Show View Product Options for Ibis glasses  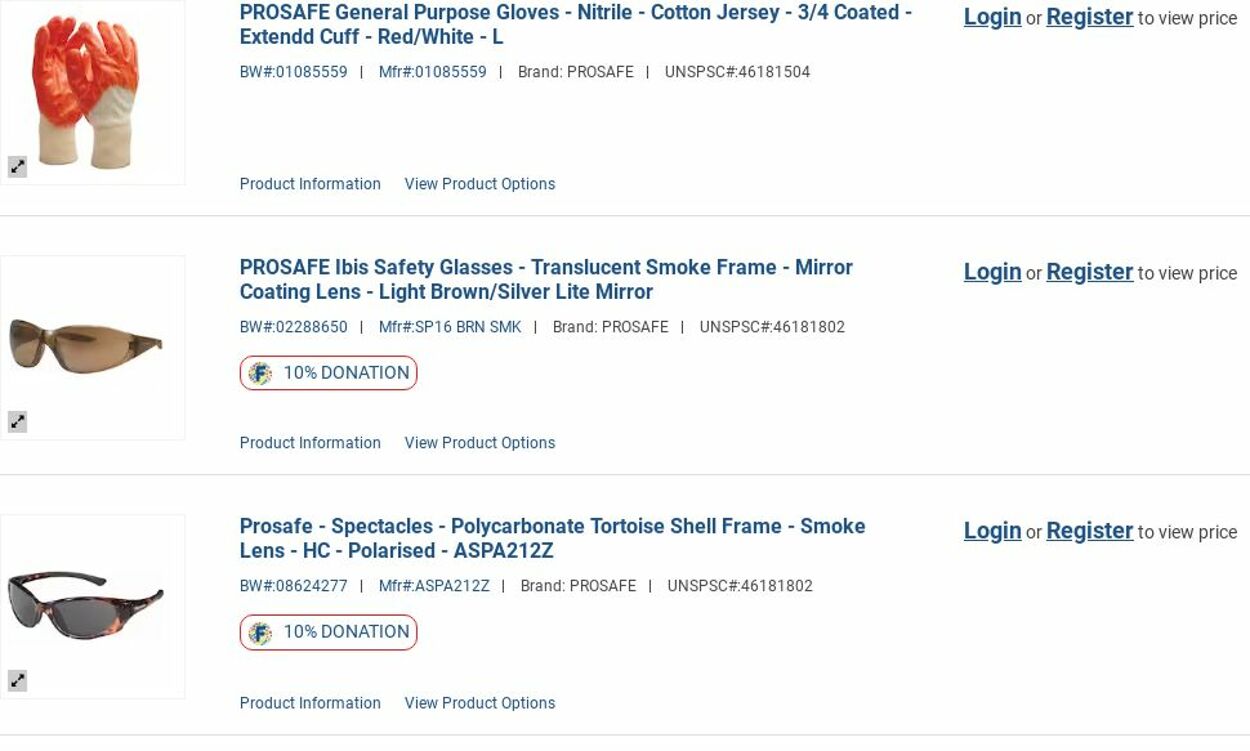point(479,443)
